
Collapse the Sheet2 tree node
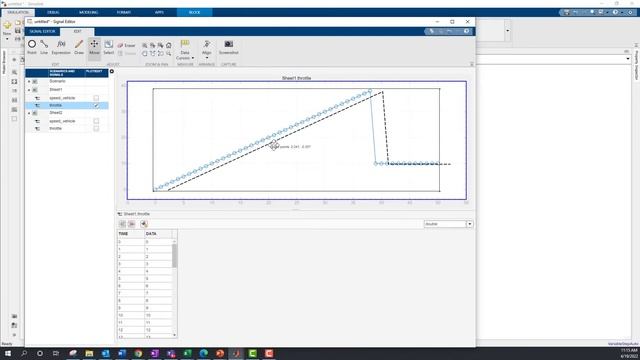pos(29,113)
